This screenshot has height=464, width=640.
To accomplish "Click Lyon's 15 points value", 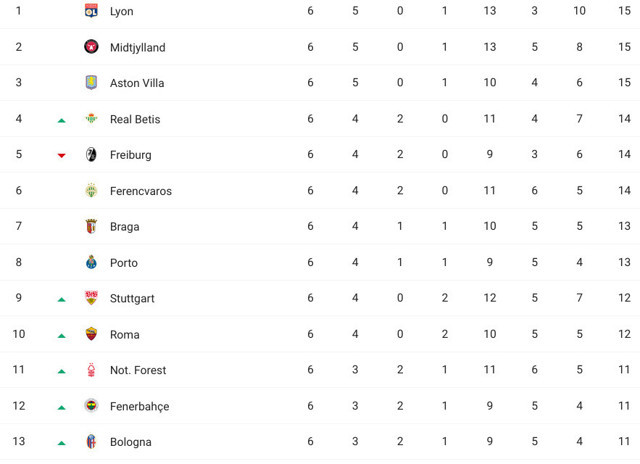I will pos(624,11).
